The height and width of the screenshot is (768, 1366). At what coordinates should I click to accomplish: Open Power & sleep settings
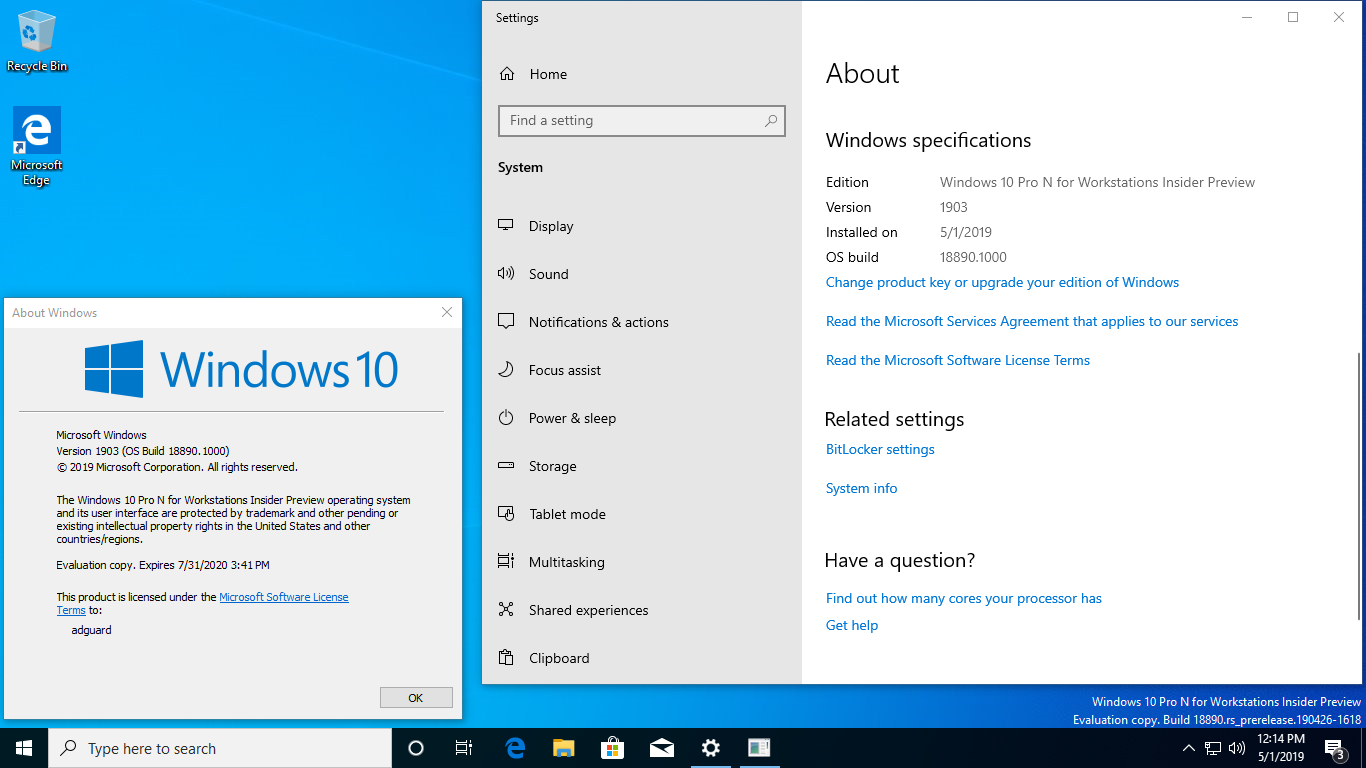click(572, 418)
